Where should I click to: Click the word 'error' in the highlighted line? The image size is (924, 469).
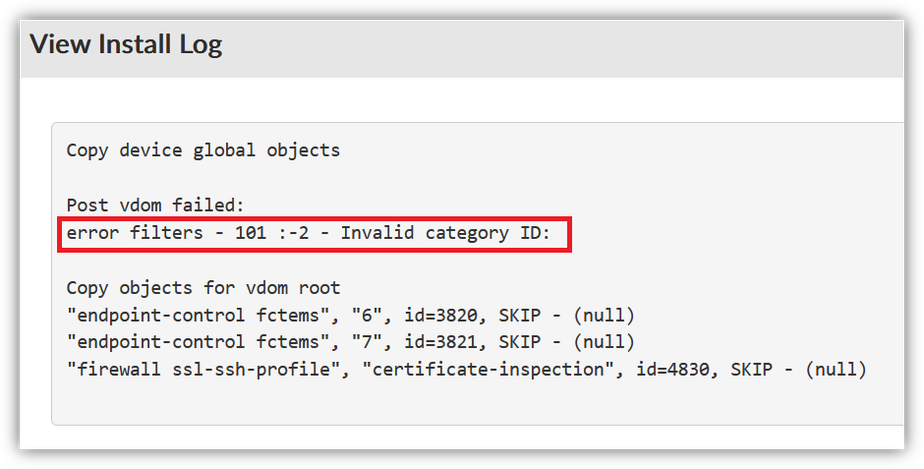(88, 233)
